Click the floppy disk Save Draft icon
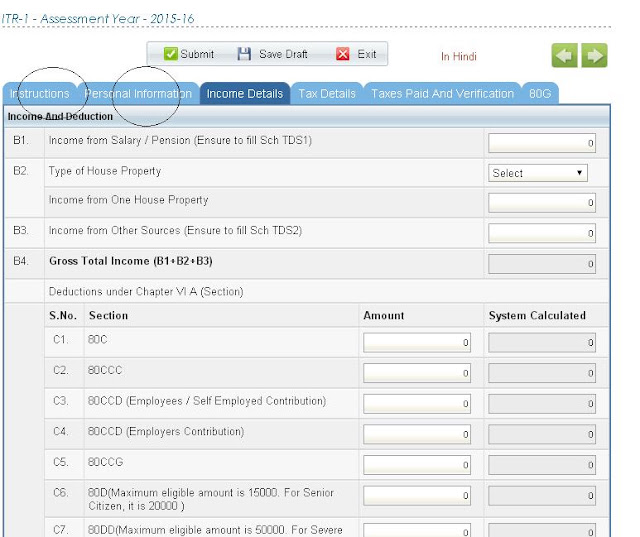The image size is (640, 537). click(244, 54)
